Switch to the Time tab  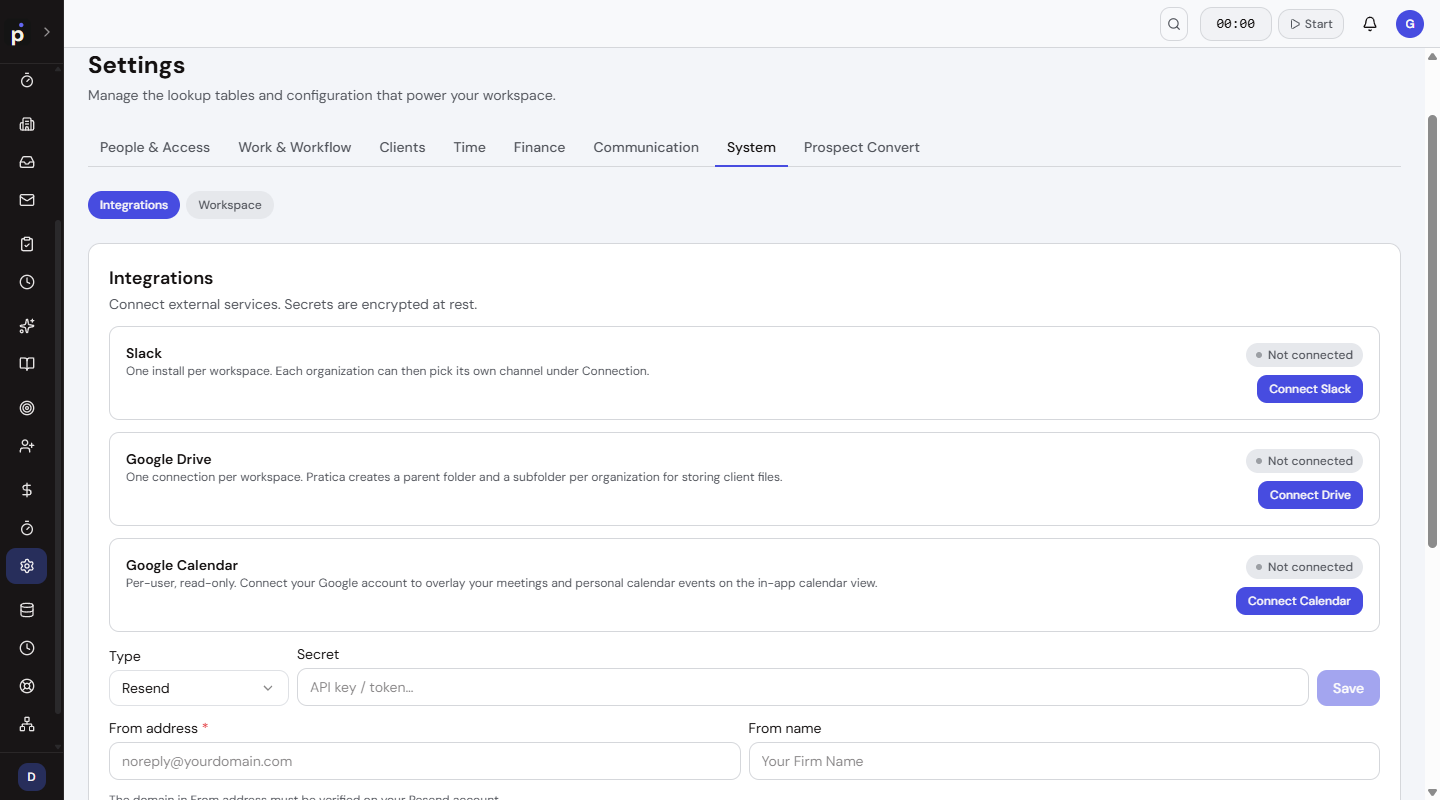(469, 147)
